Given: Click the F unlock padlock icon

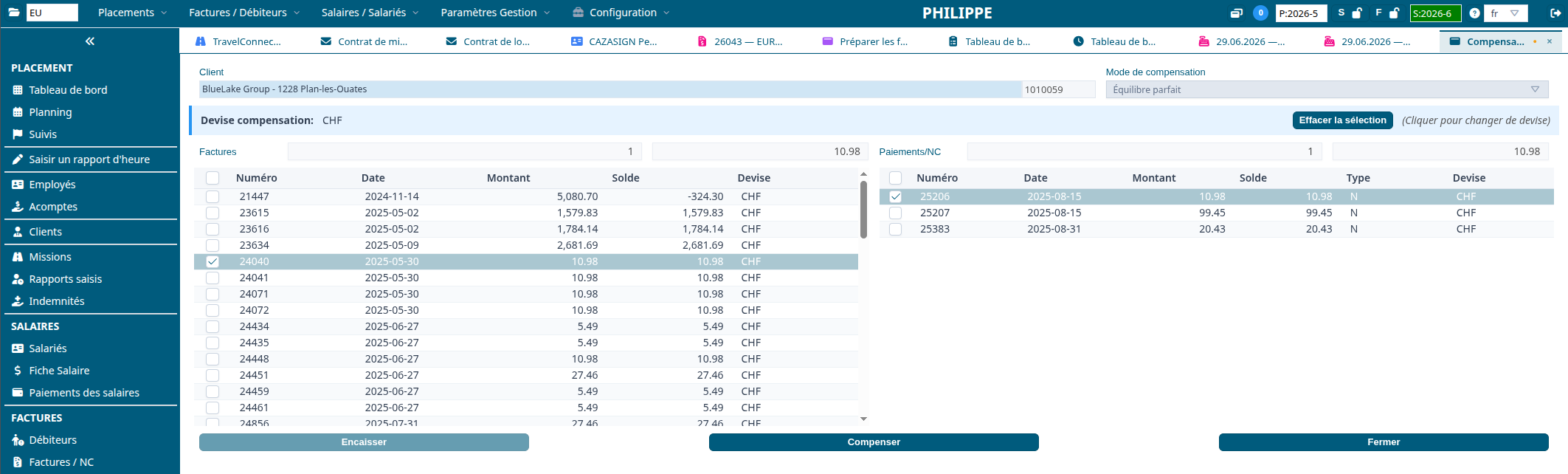Looking at the screenshot, I should coord(1394,13).
